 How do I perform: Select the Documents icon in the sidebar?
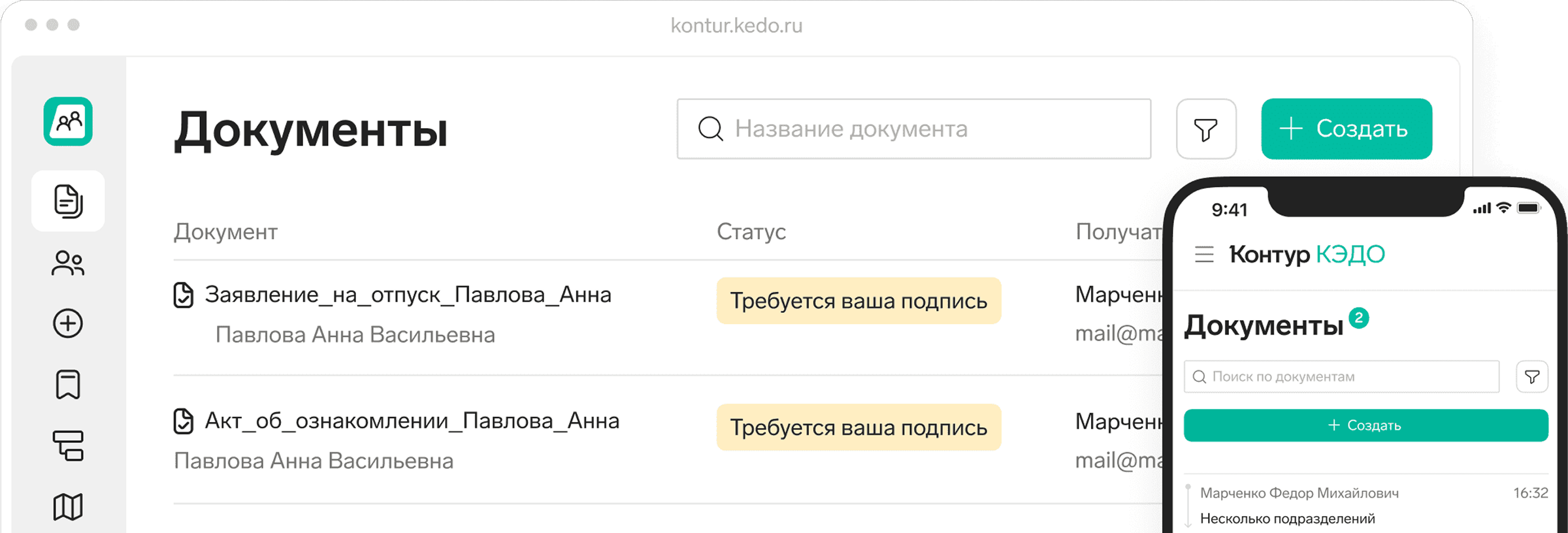[x=69, y=201]
